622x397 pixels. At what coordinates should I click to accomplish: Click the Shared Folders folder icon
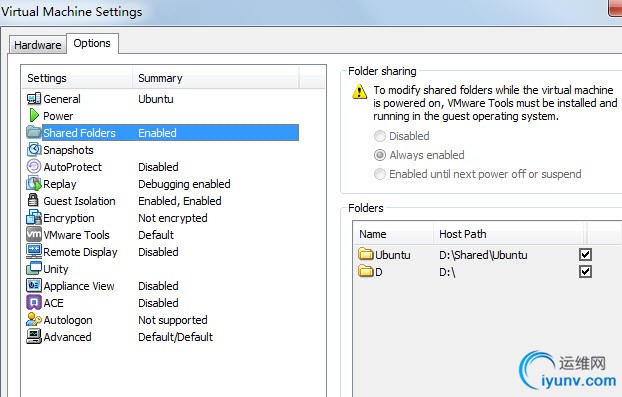[x=34, y=132]
